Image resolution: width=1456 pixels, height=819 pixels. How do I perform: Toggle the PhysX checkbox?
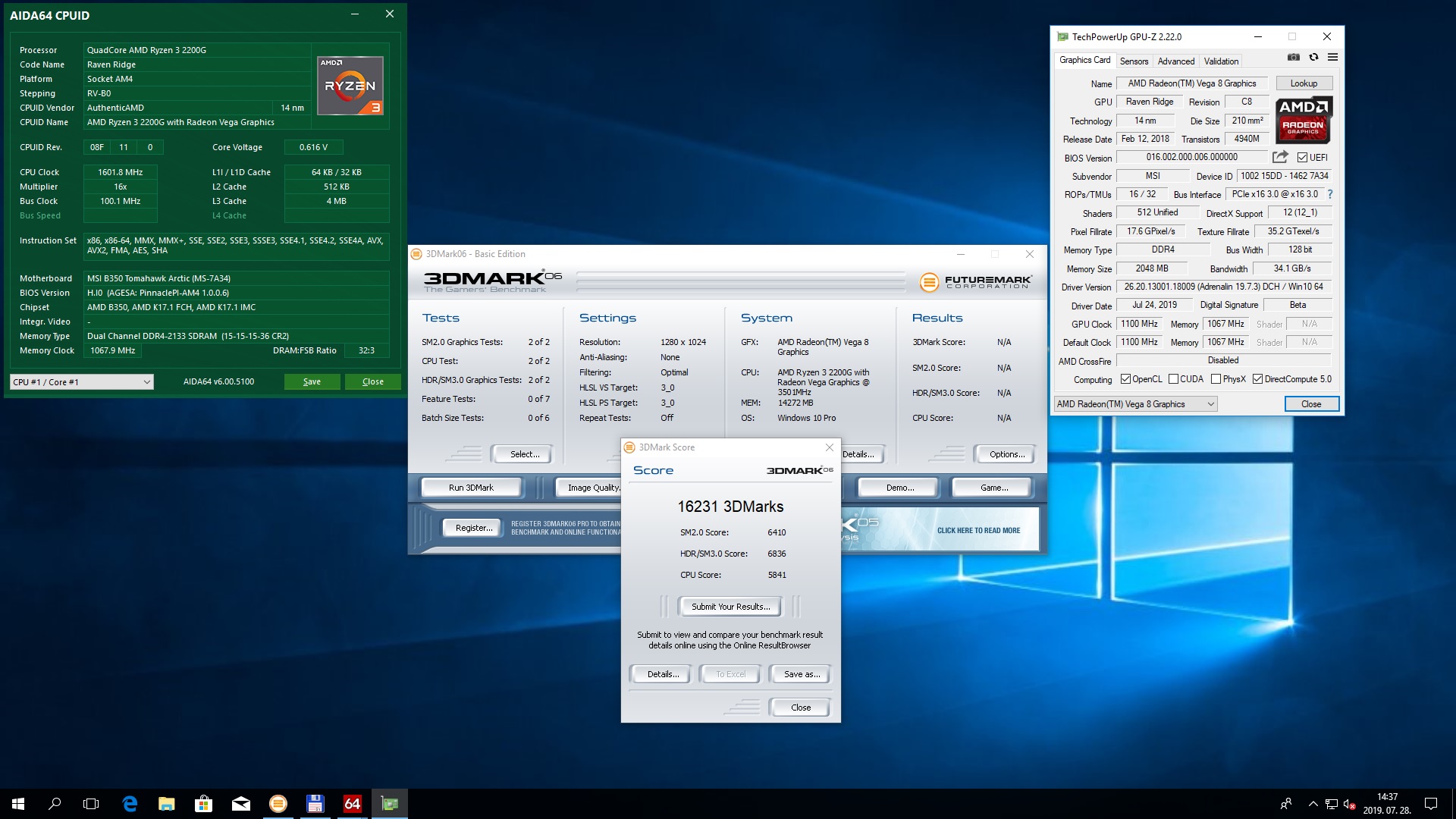tap(1216, 379)
